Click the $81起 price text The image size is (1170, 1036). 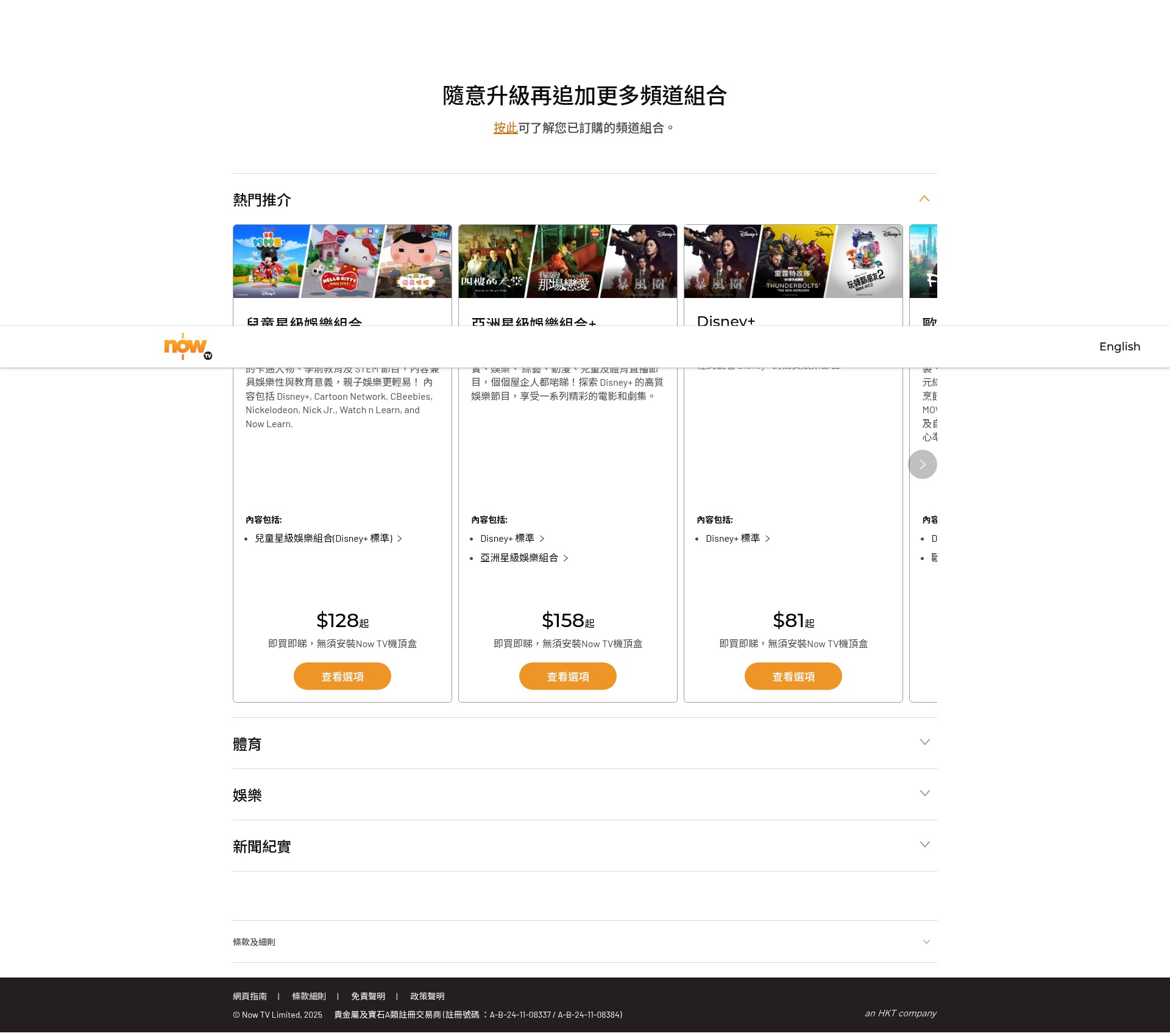pyautogui.click(x=793, y=620)
